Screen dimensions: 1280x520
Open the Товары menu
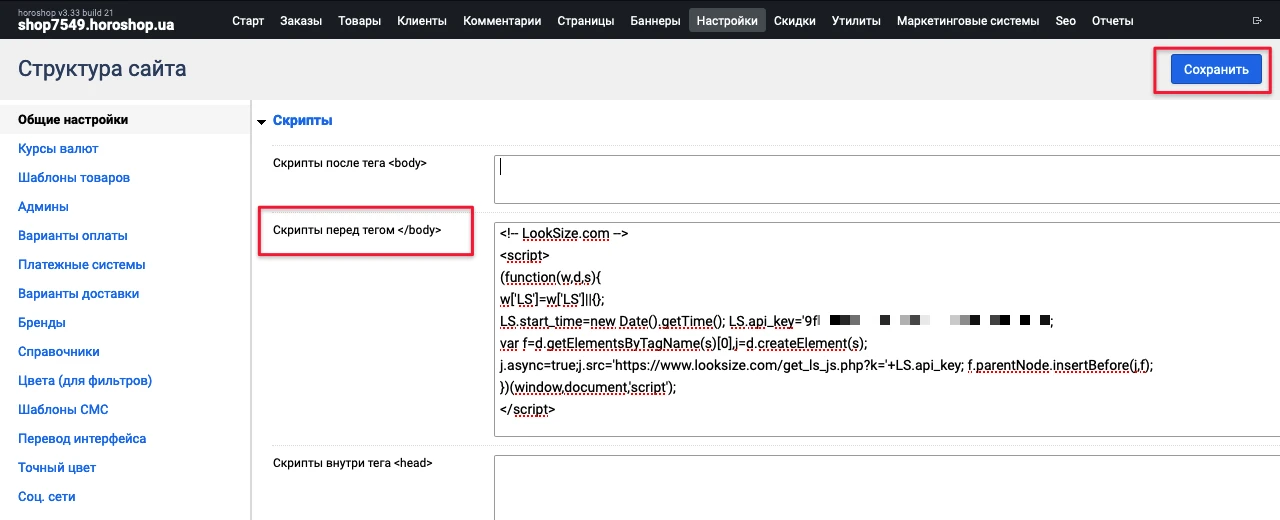359,21
